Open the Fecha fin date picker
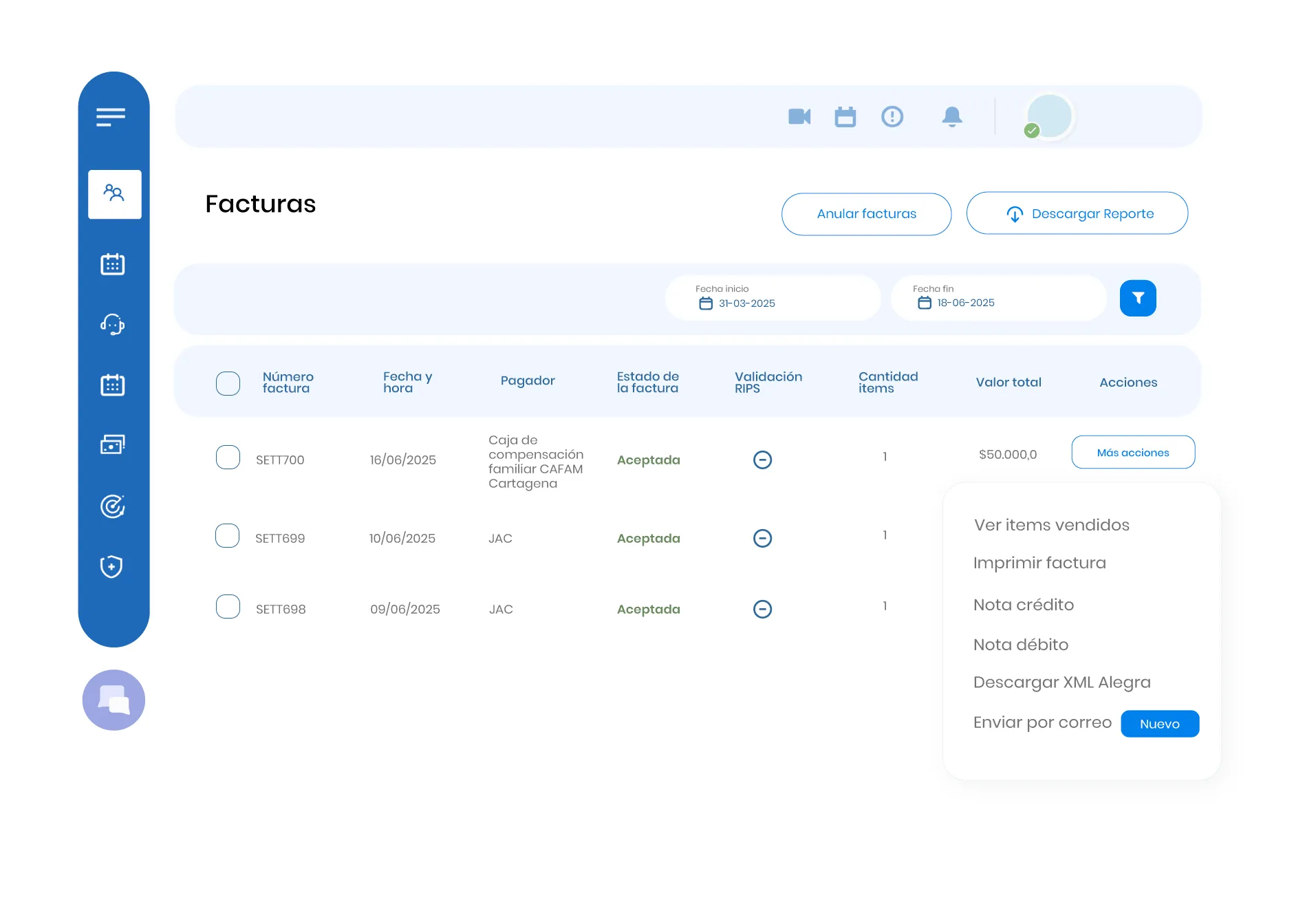This screenshot has width=1316, height=902. click(998, 298)
